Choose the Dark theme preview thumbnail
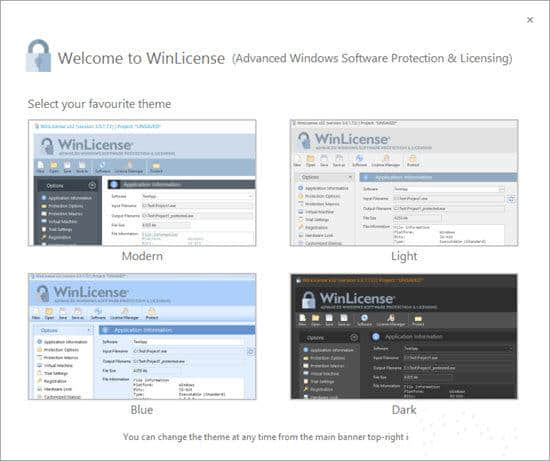The image size is (550, 461). 404,336
